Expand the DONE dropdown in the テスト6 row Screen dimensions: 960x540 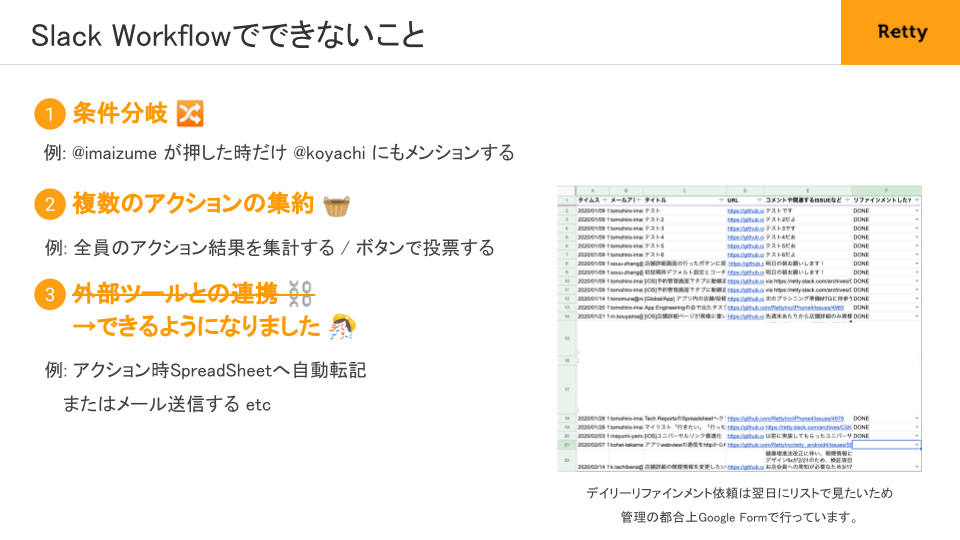[x=917, y=255]
